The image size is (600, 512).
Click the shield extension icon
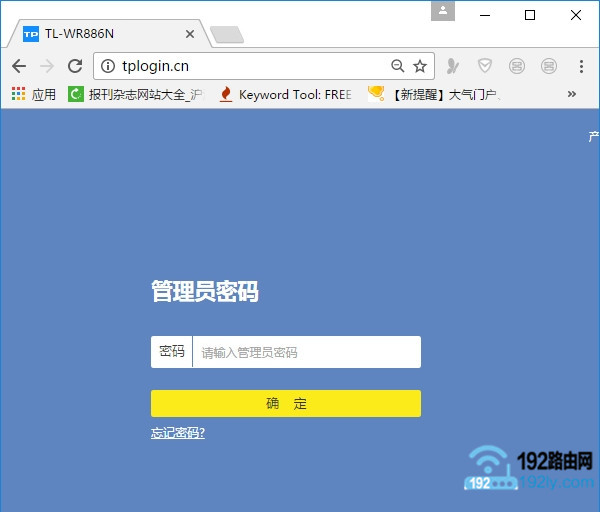[x=484, y=66]
